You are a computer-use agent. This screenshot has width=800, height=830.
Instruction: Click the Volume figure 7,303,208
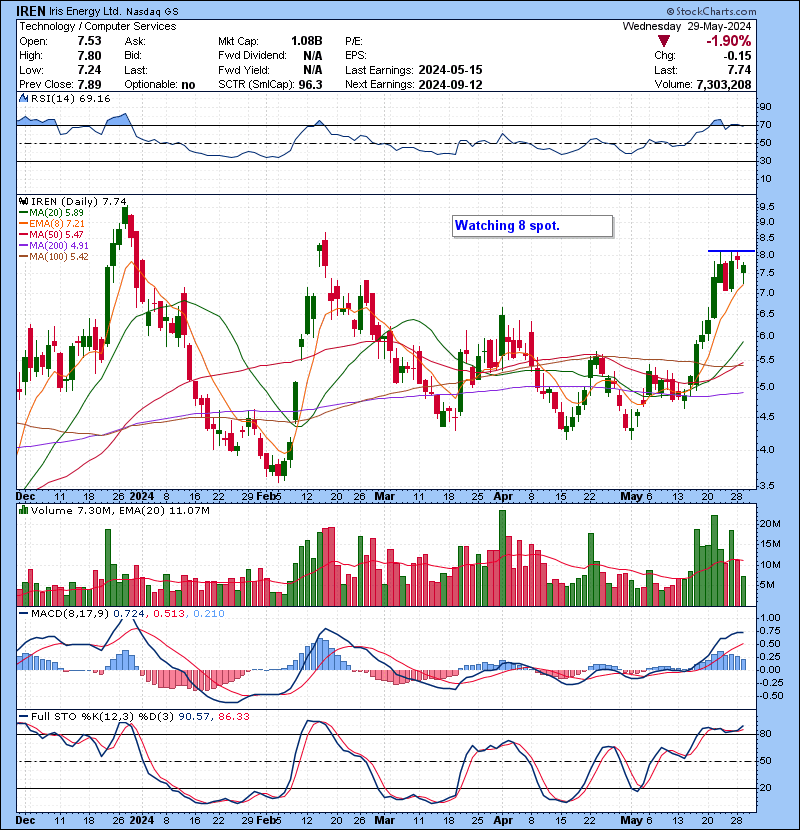pyautogui.click(x=724, y=85)
